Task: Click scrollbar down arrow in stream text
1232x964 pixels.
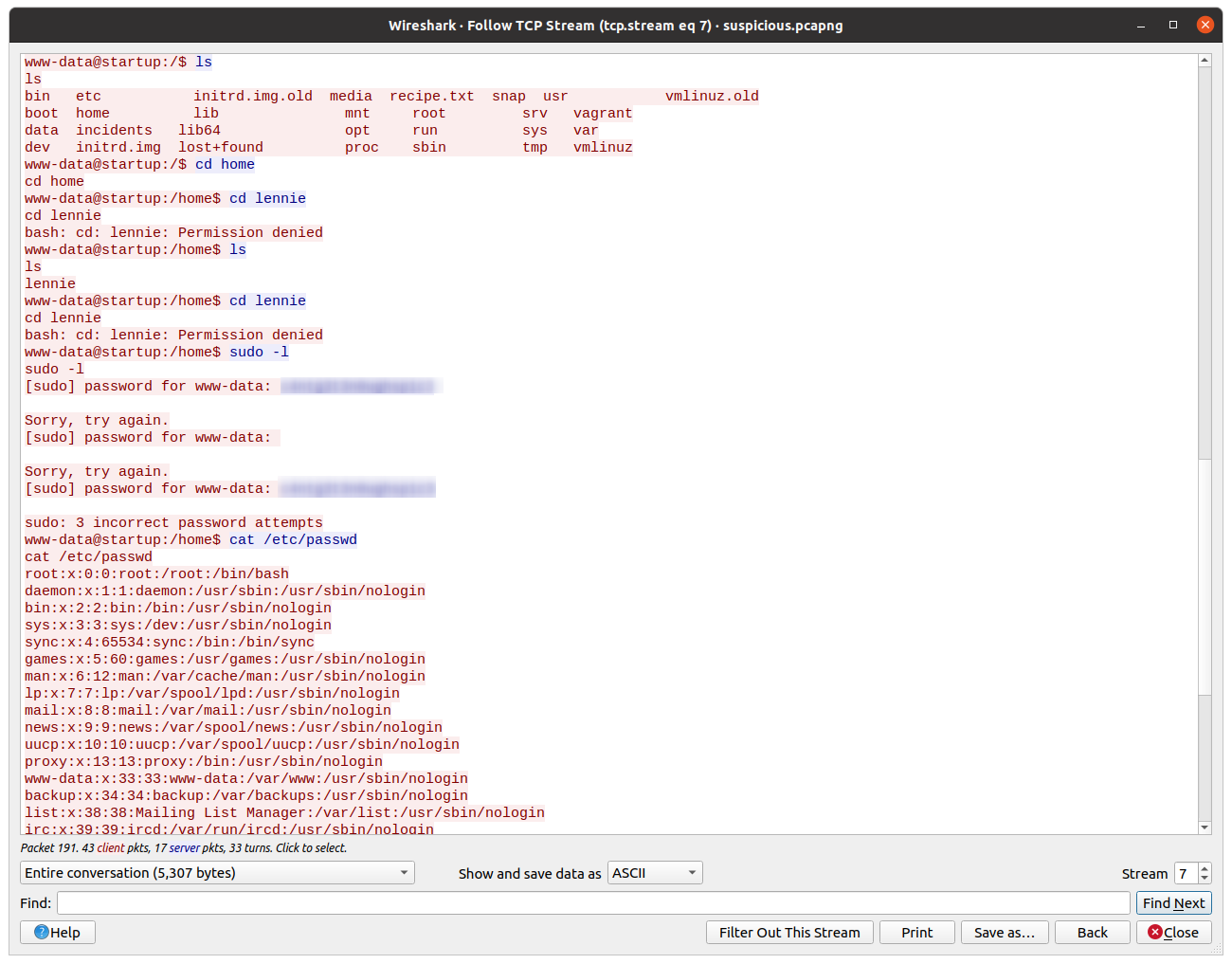Action: (x=1205, y=828)
